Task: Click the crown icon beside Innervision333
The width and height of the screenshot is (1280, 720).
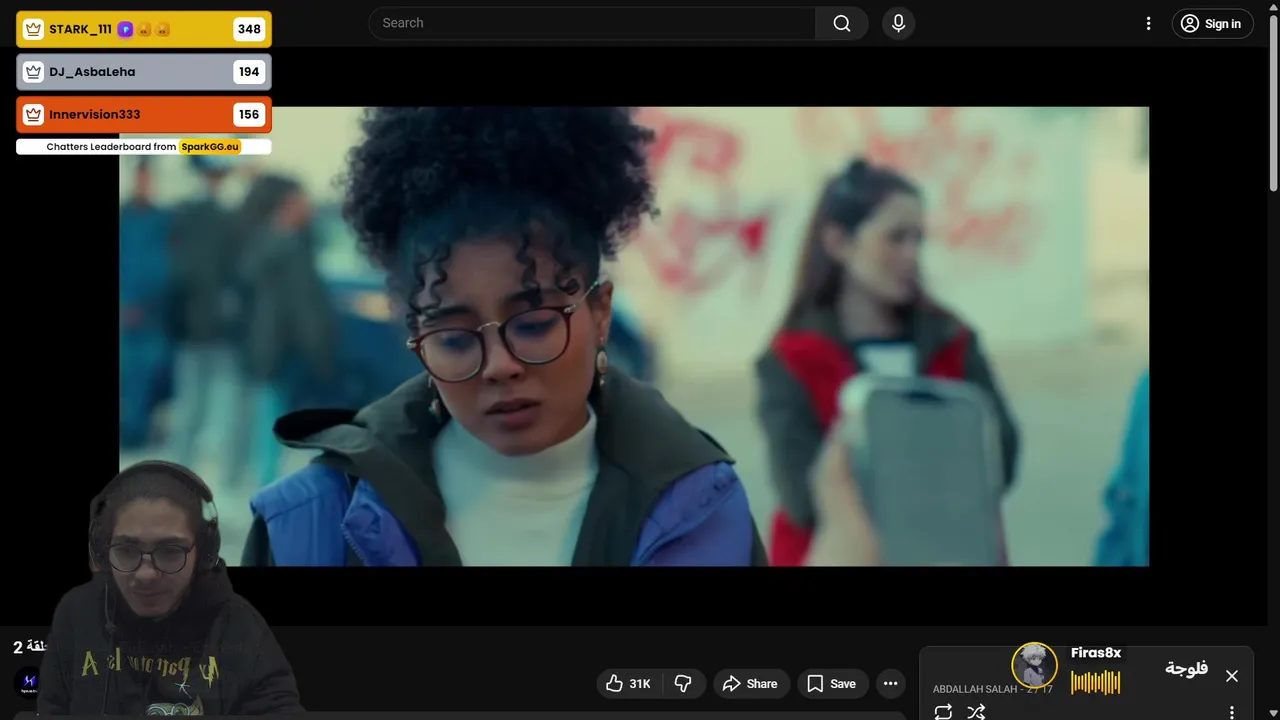Action: [x=33, y=114]
